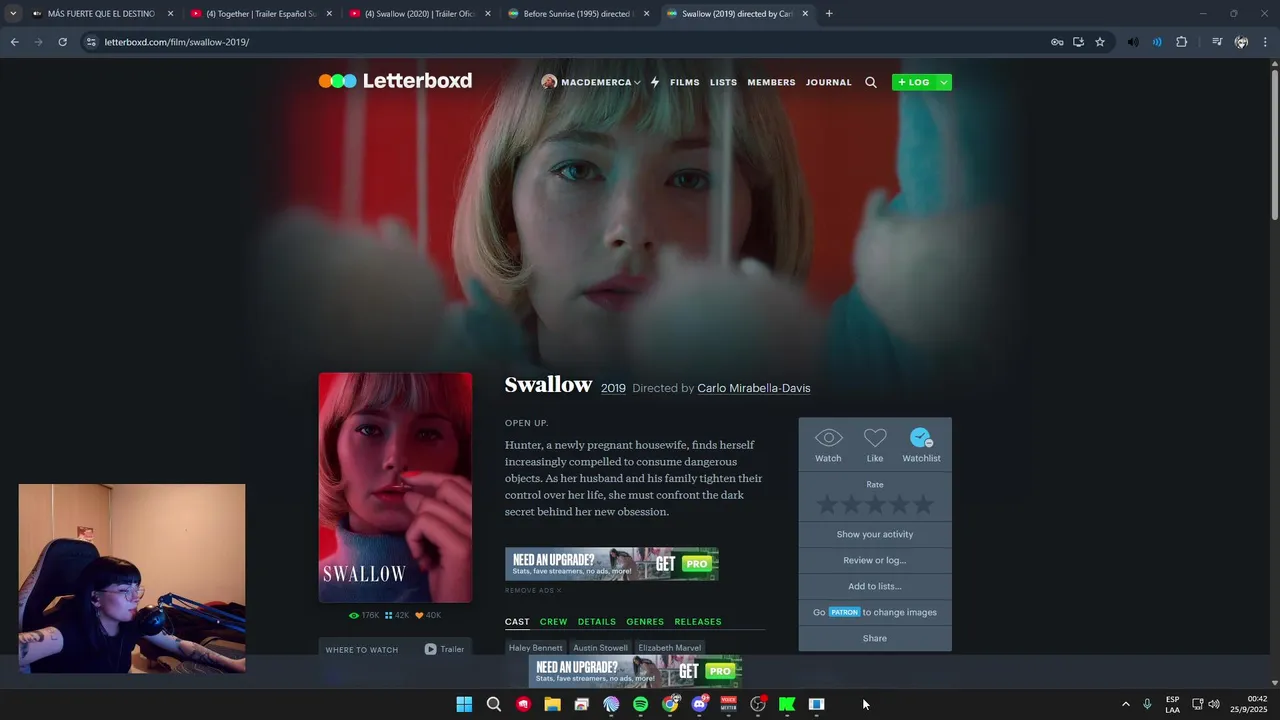
Task: Open the MEMBERS nav menu
Action: coord(771,82)
